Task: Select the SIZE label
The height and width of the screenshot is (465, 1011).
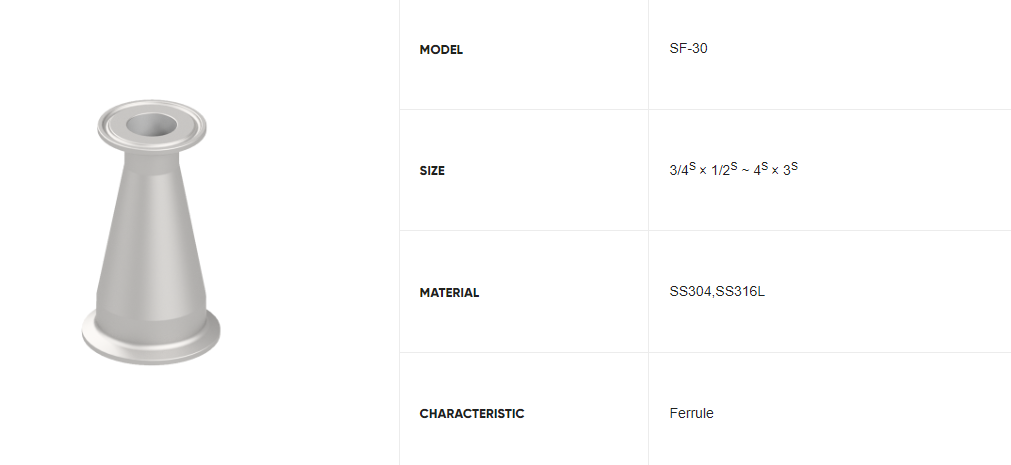Action: tap(432, 171)
